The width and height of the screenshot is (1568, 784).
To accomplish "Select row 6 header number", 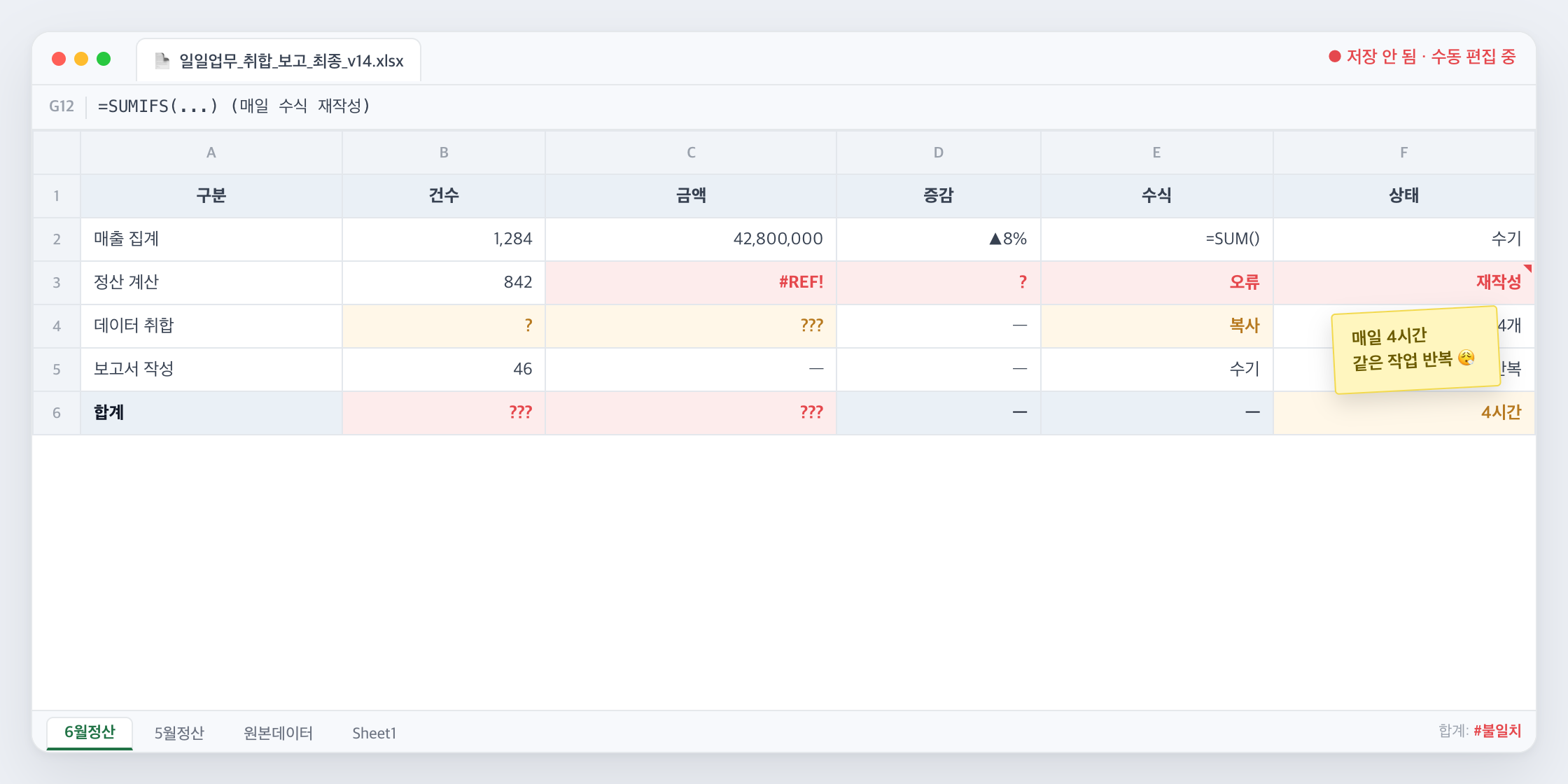I will click(57, 413).
